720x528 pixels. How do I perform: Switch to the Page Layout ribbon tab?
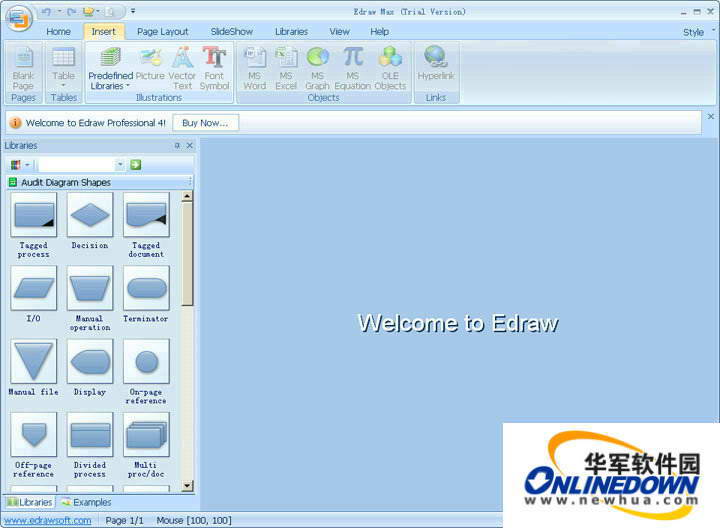pos(162,32)
